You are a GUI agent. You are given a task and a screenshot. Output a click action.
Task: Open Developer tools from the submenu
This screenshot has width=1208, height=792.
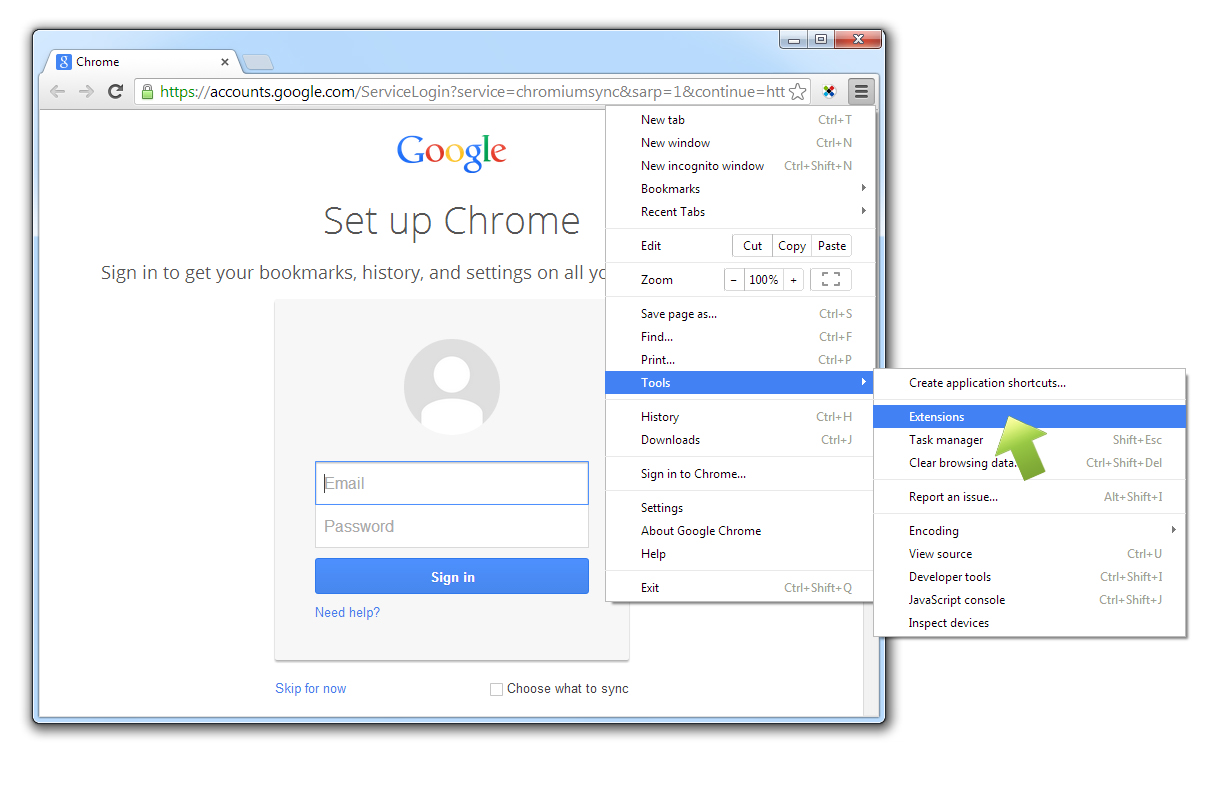point(1030,577)
